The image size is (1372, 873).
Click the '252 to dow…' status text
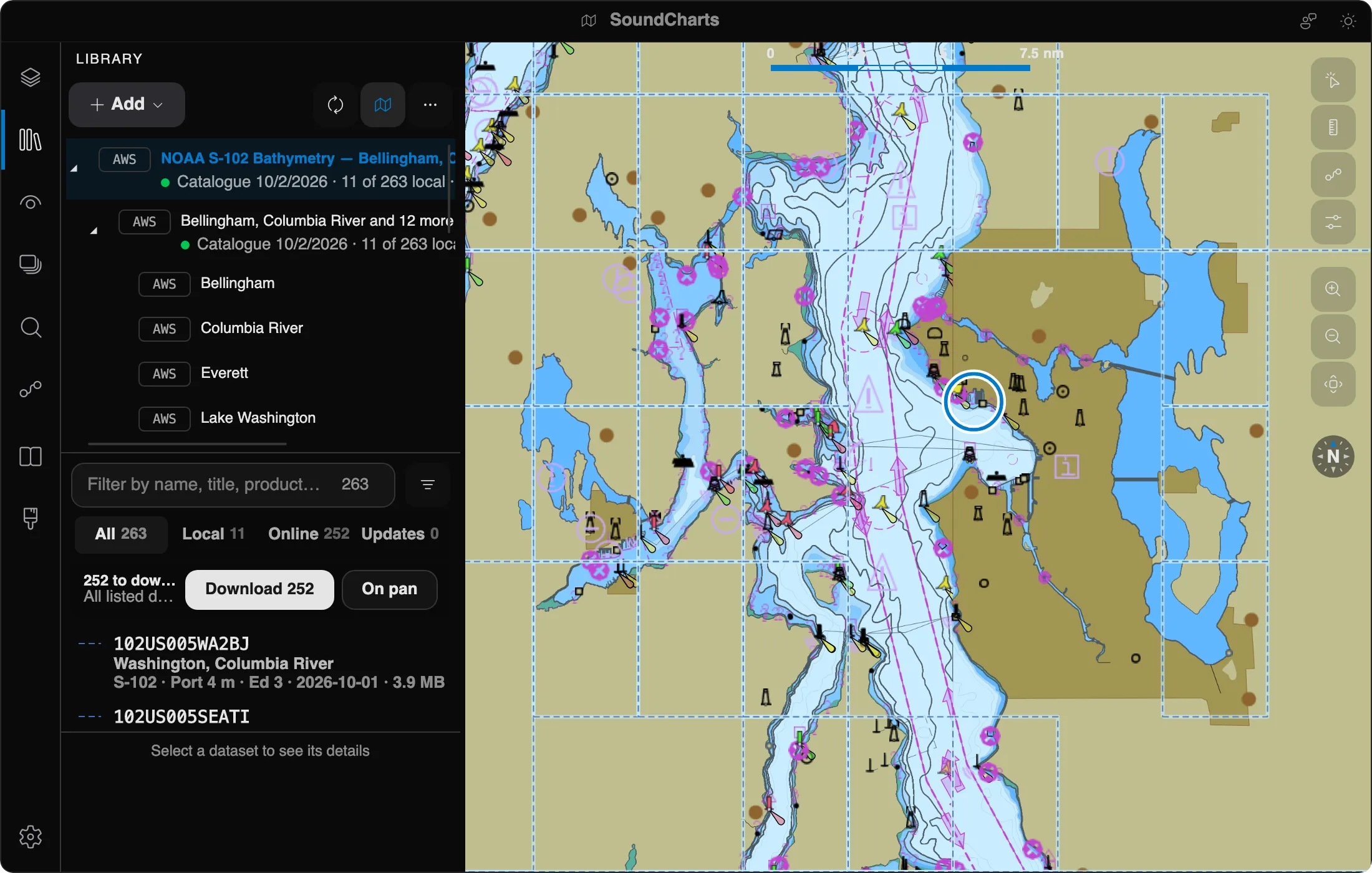[129, 581]
